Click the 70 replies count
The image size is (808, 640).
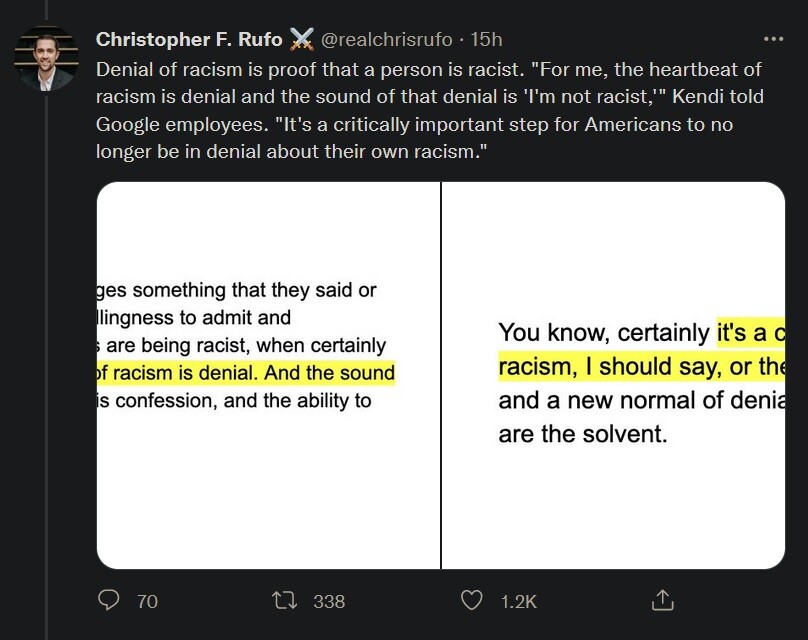coord(147,601)
